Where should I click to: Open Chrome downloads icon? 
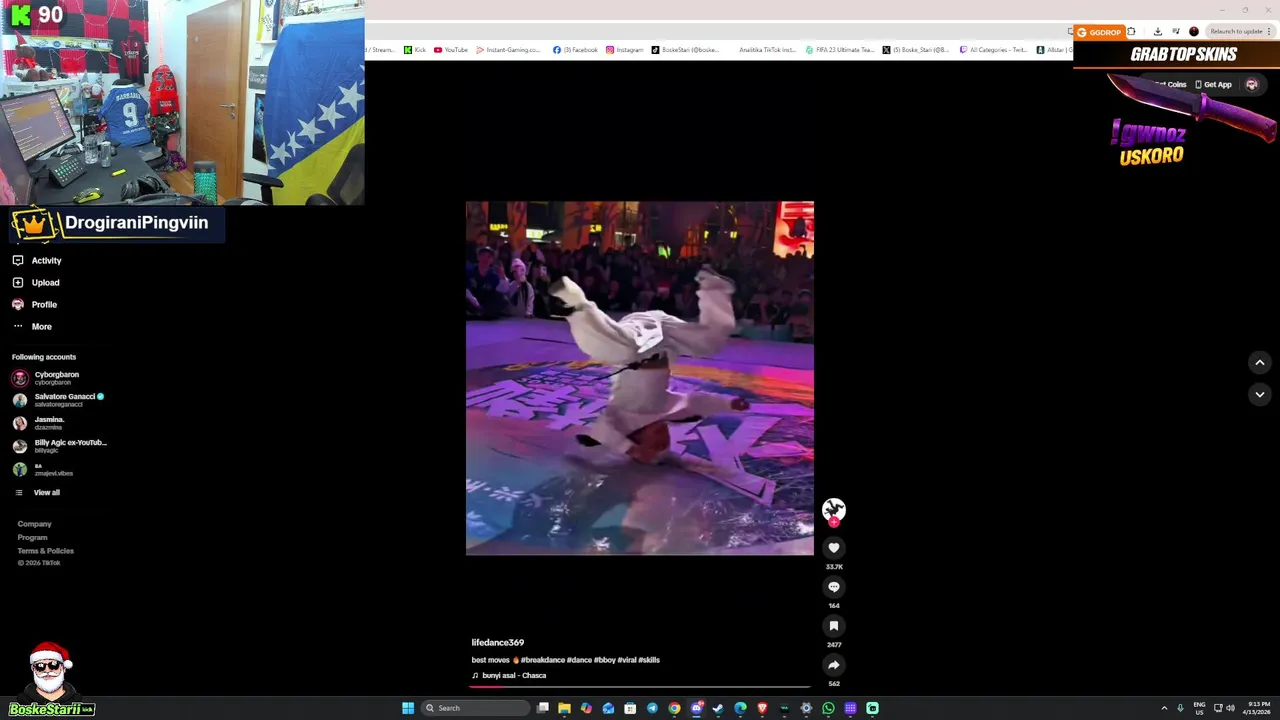pyautogui.click(x=1158, y=32)
